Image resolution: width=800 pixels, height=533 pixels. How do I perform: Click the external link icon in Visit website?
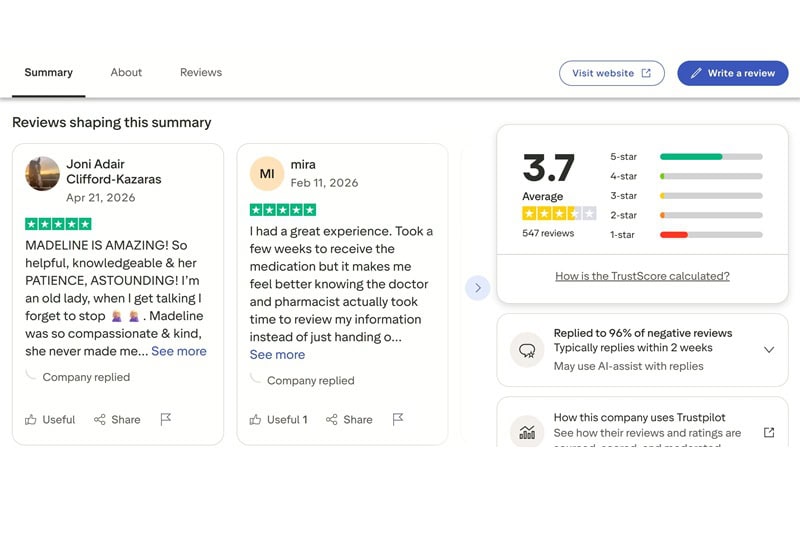646,73
